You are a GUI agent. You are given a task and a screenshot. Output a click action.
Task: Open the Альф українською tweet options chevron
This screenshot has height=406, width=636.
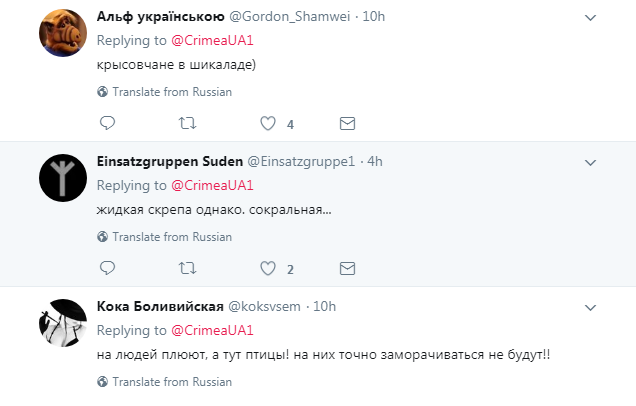click(590, 18)
